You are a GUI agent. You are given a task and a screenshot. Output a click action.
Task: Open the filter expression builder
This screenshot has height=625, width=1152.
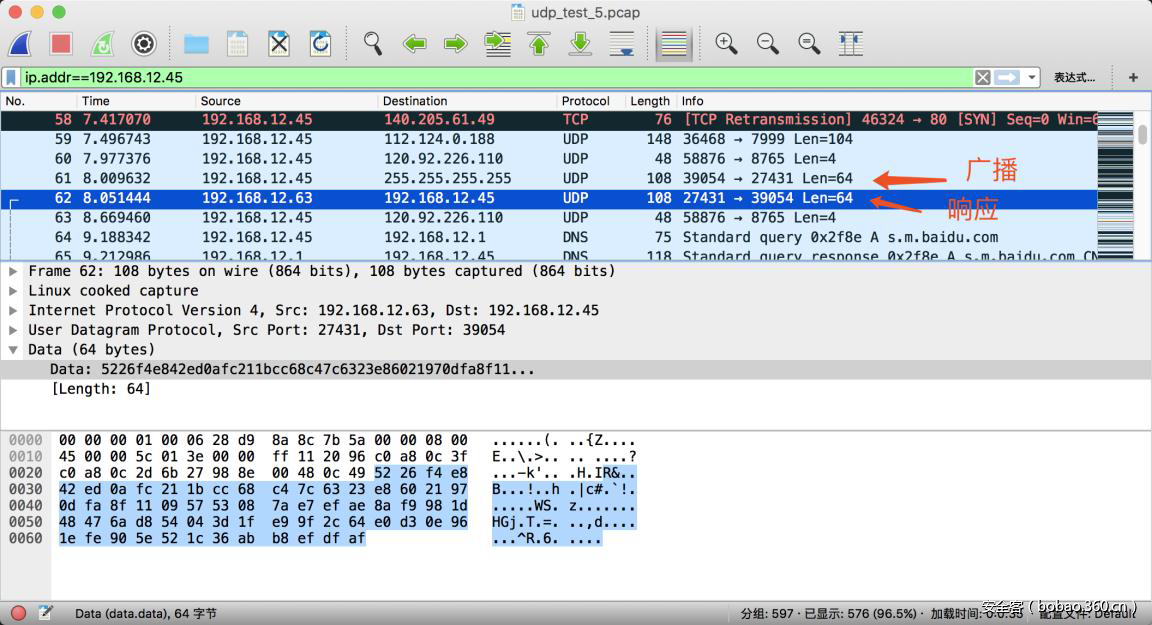[x=1074, y=77]
